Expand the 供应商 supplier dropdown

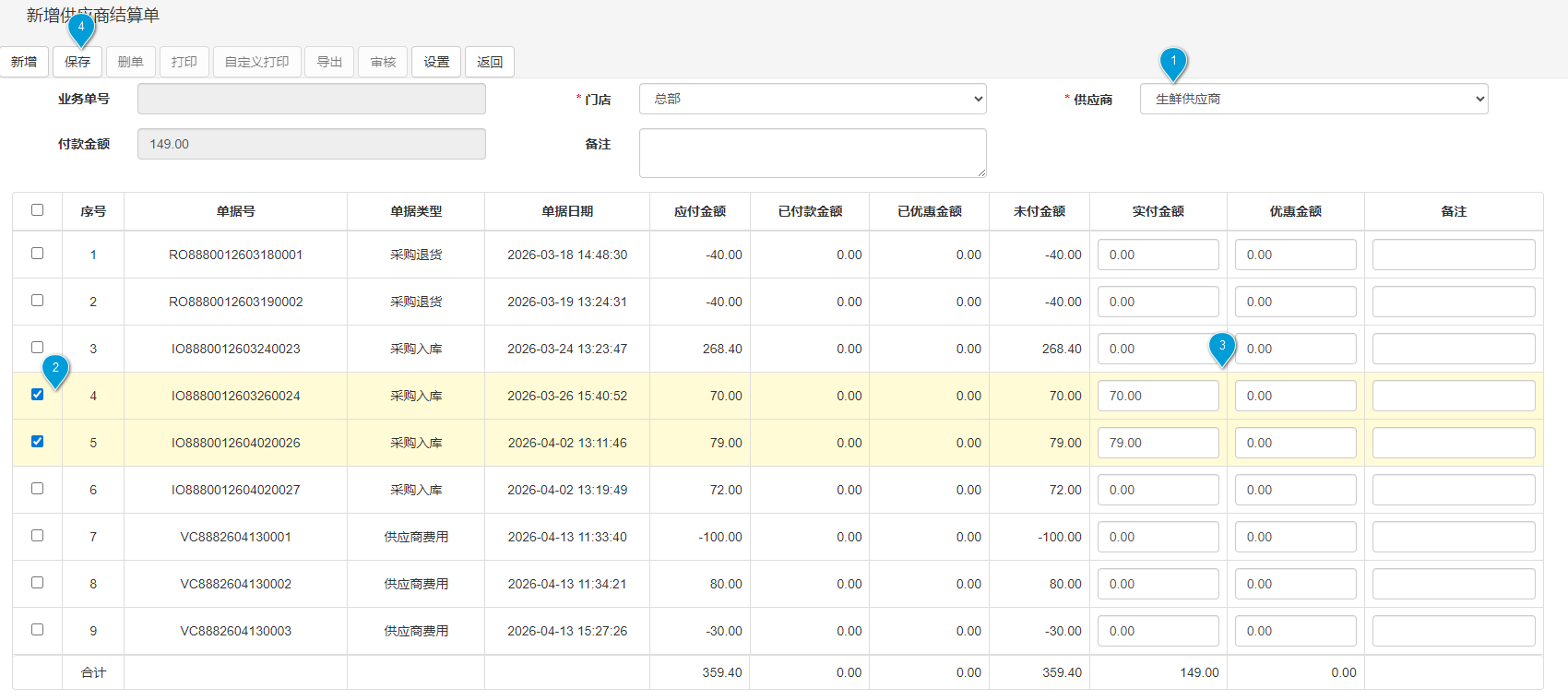point(1313,99)
